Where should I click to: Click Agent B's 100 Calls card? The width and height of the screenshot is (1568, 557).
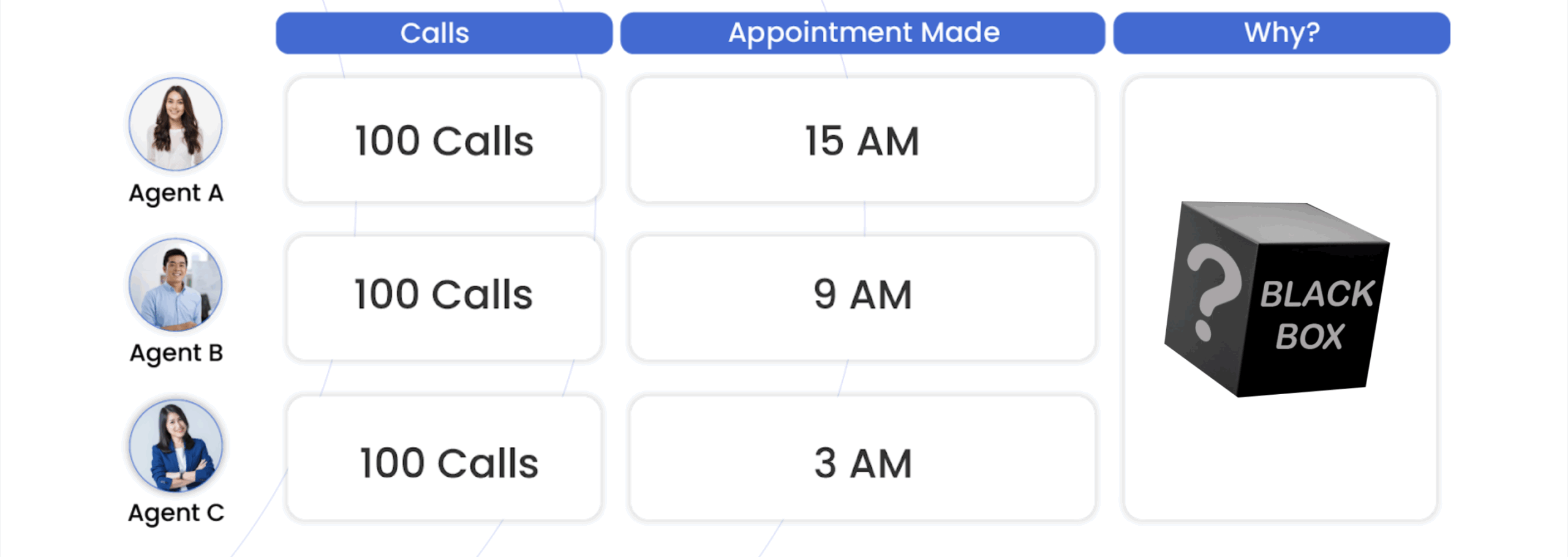point(444,298)
